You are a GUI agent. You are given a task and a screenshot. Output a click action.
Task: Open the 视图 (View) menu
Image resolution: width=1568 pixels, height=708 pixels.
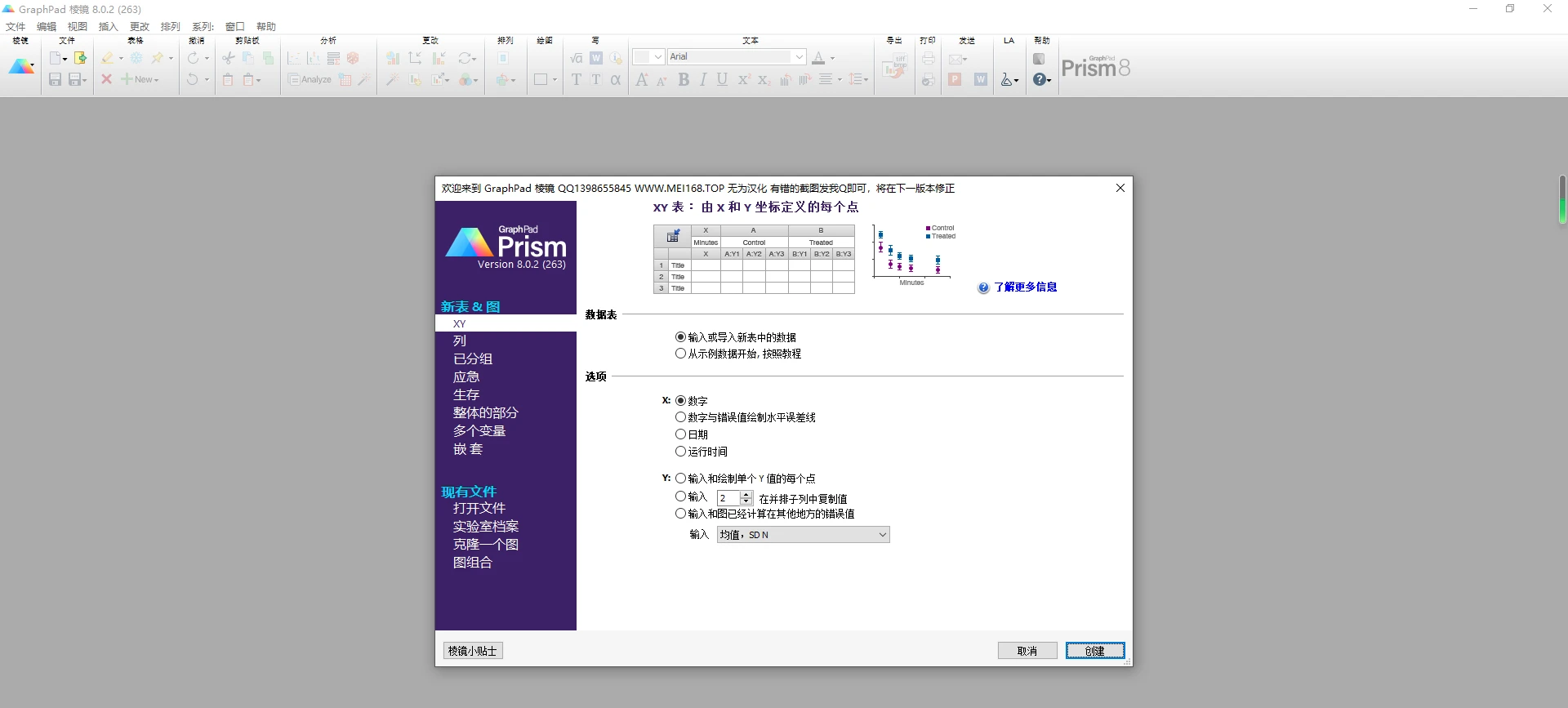coord(78,26)
